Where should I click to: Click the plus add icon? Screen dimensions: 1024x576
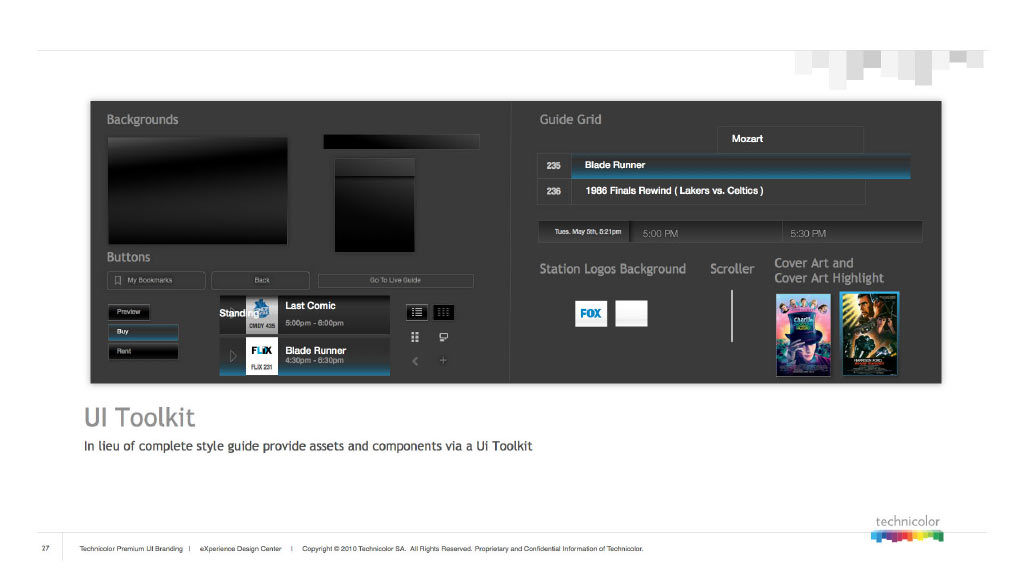coord(443,360)
